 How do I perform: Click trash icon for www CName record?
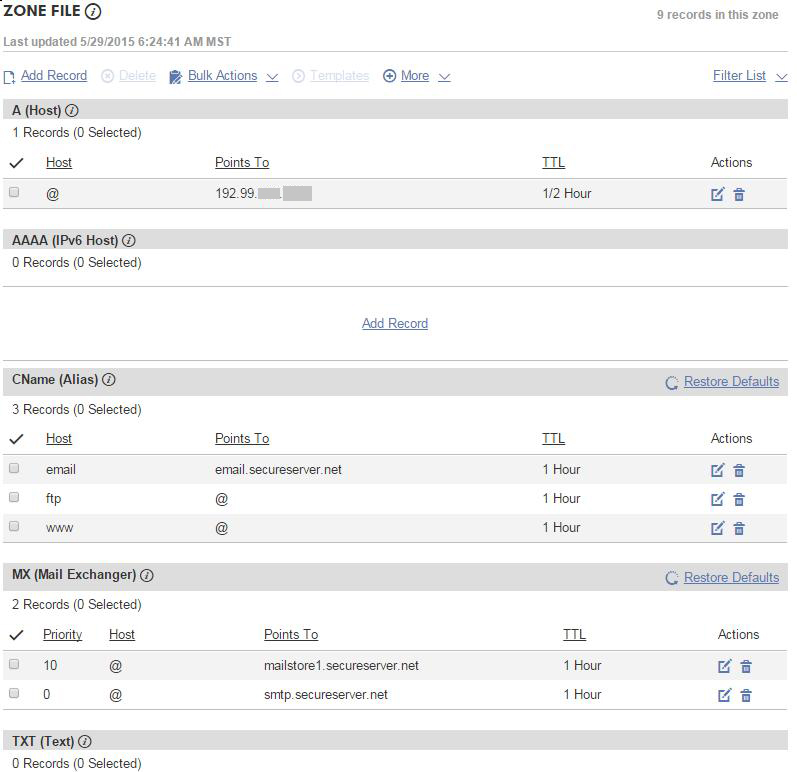point(739,528)
